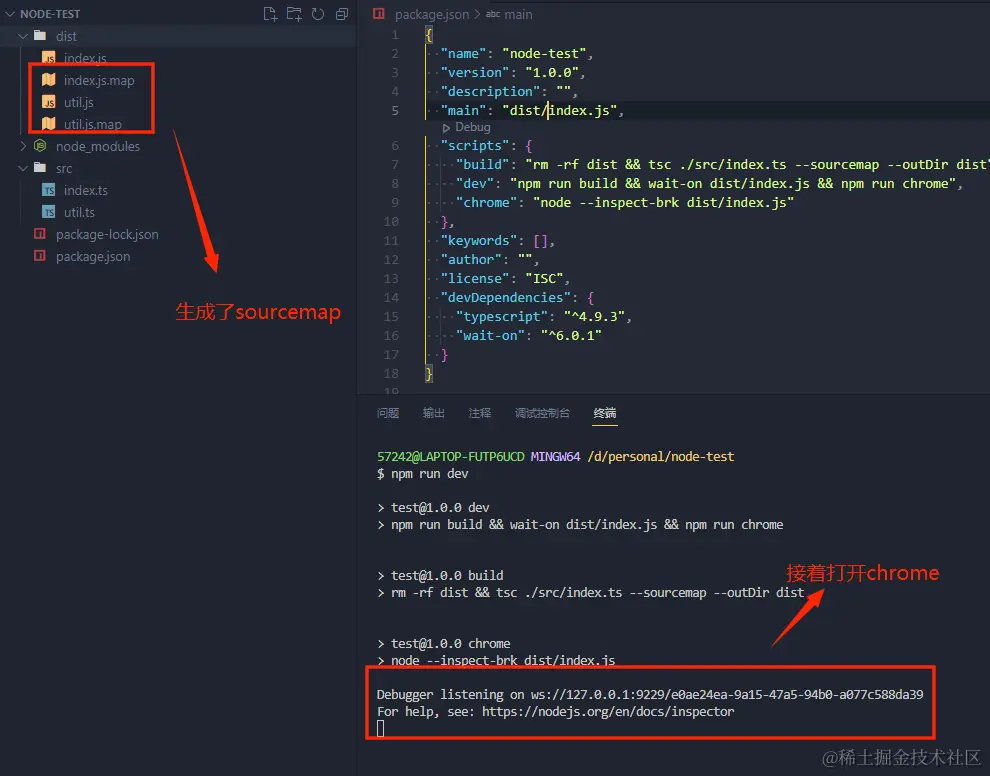This screenshot has width=990, height=776.
Task: Open index.js in dist folder
Action: pos(85,58)
